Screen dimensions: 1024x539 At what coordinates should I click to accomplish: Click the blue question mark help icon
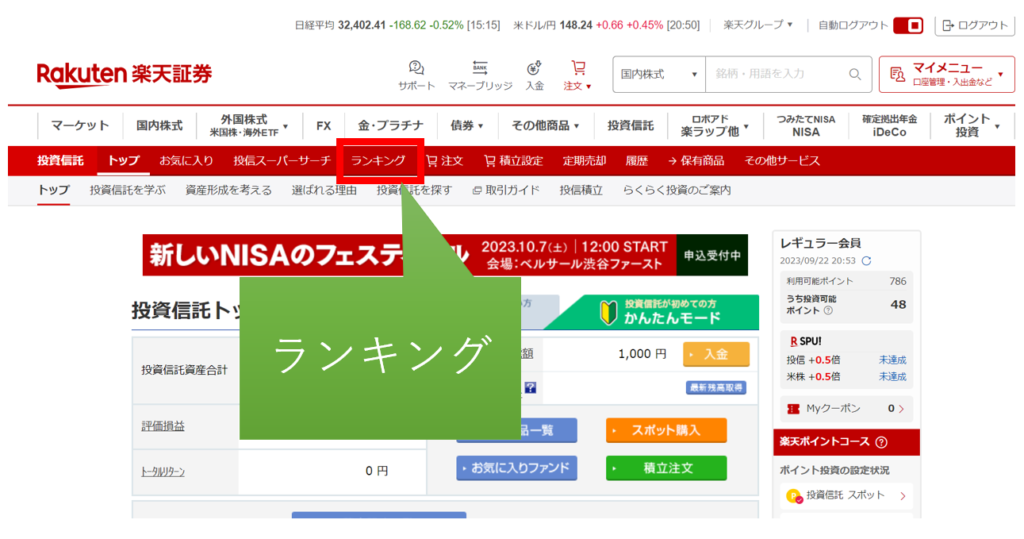click(x=530, y=387)
